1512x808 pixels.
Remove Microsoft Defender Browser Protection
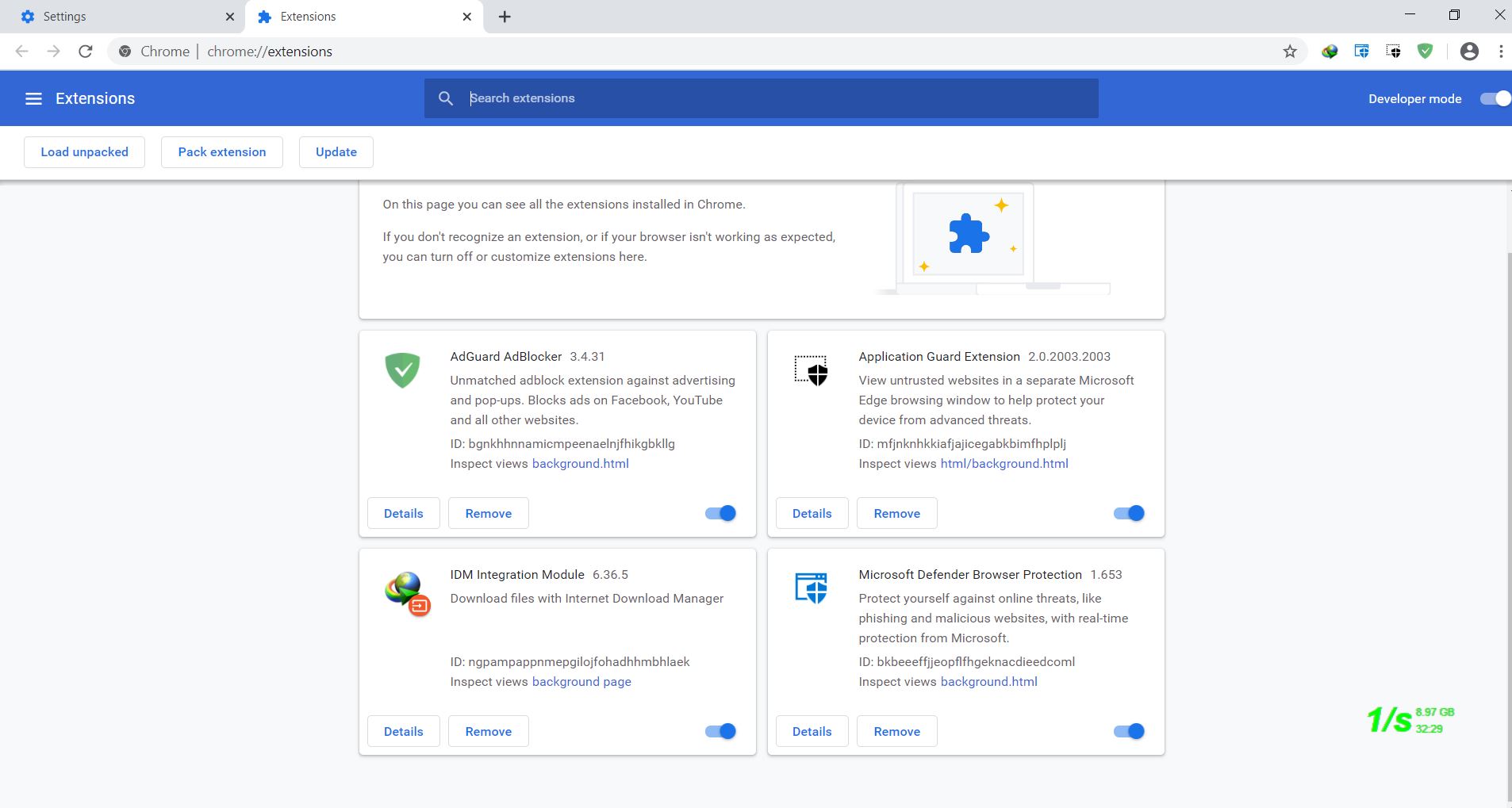click(x=897, y=731)
